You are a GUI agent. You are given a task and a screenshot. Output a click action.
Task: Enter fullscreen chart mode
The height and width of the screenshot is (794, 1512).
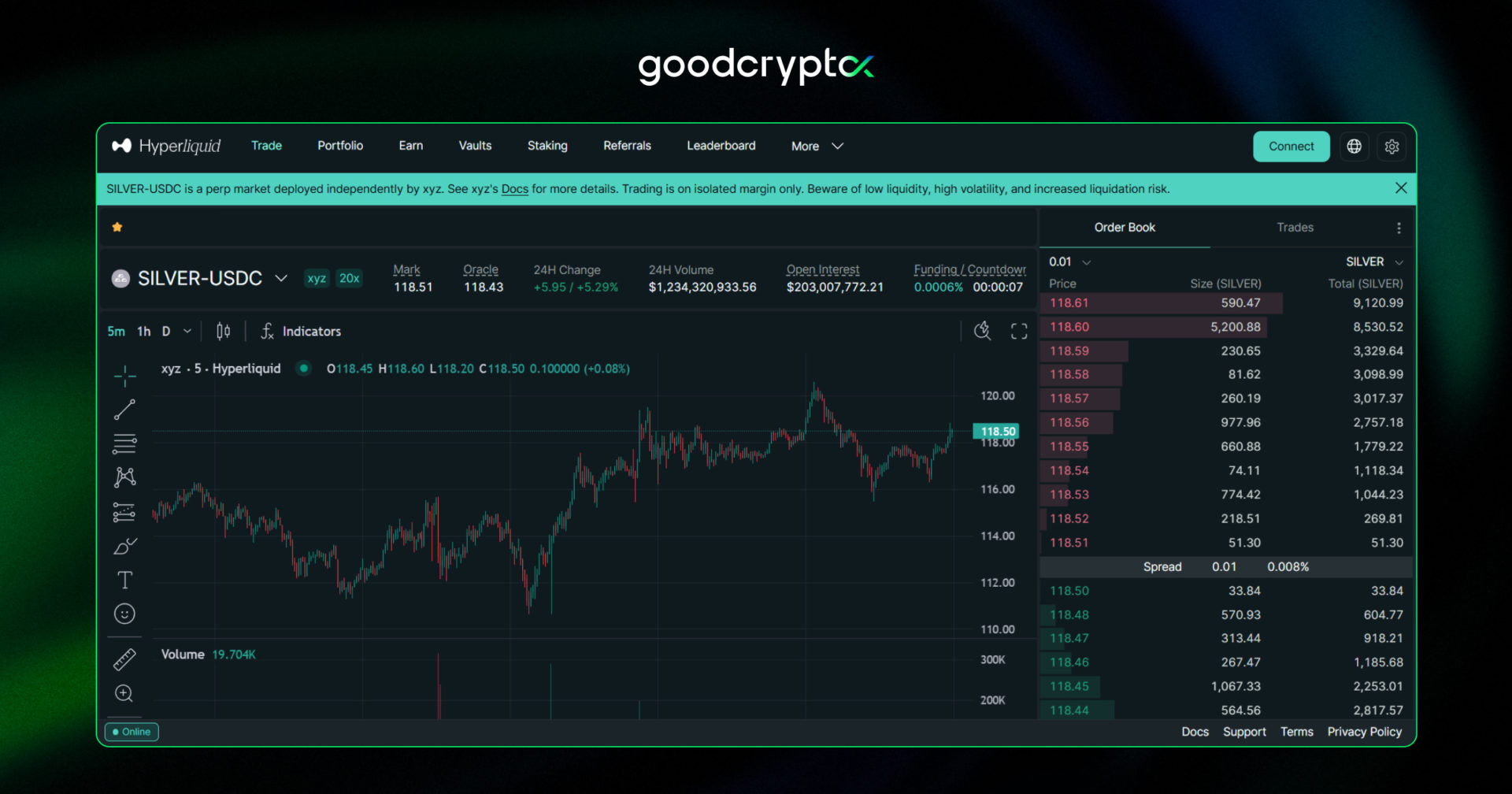click(1019, 332)
